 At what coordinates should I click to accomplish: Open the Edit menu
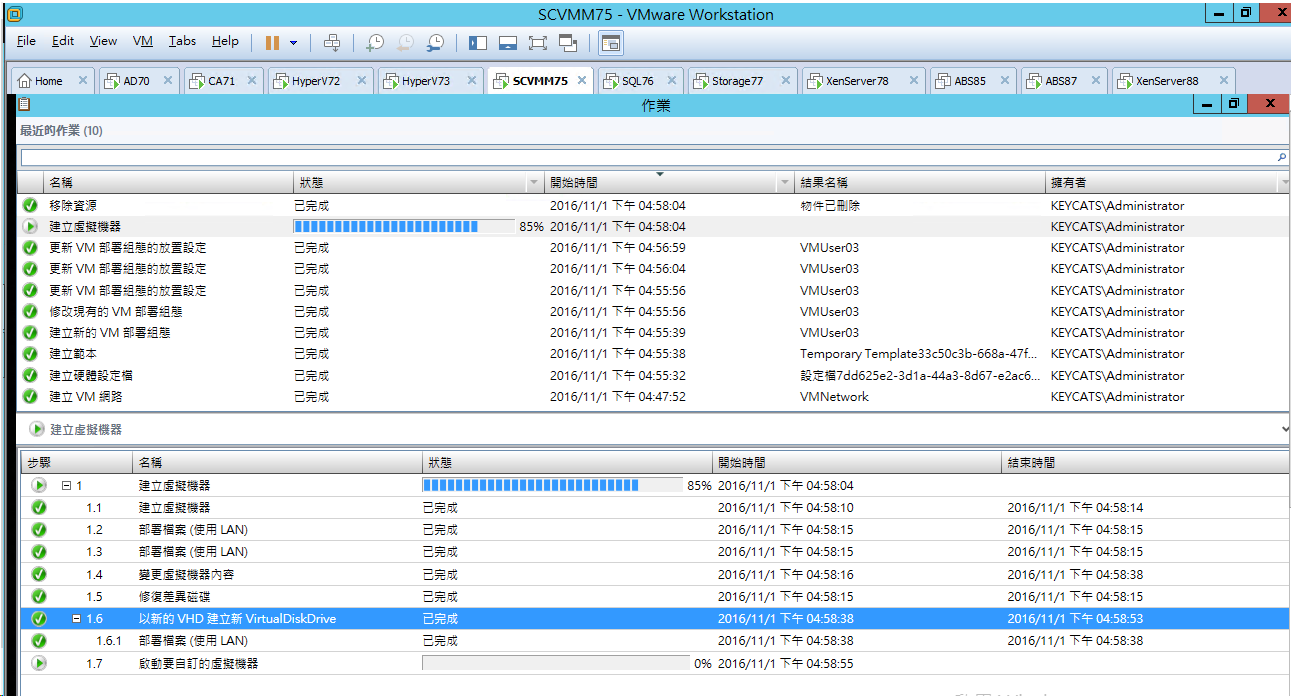coord(63,41)
